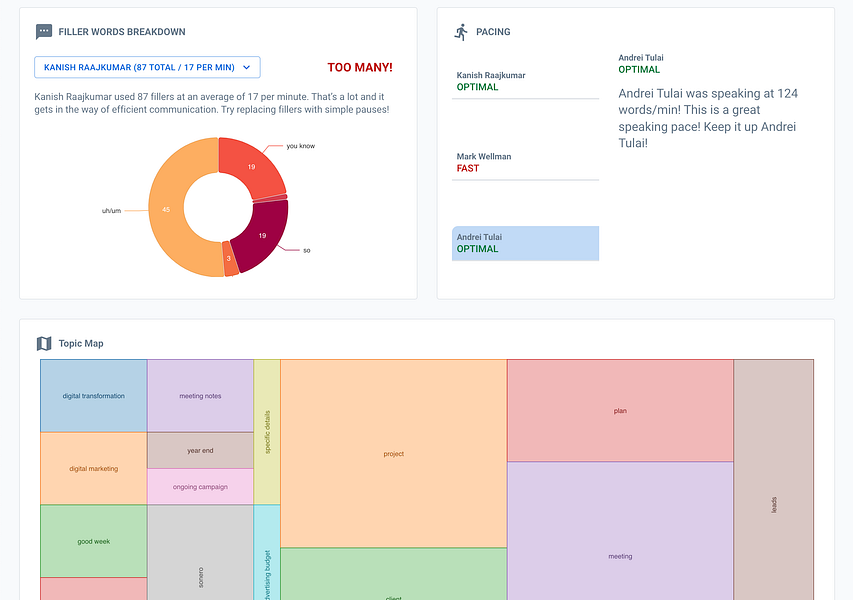Click the uh/um orange donut segment
The width and height of the screenshot is (853, 600).
(166, 209)
